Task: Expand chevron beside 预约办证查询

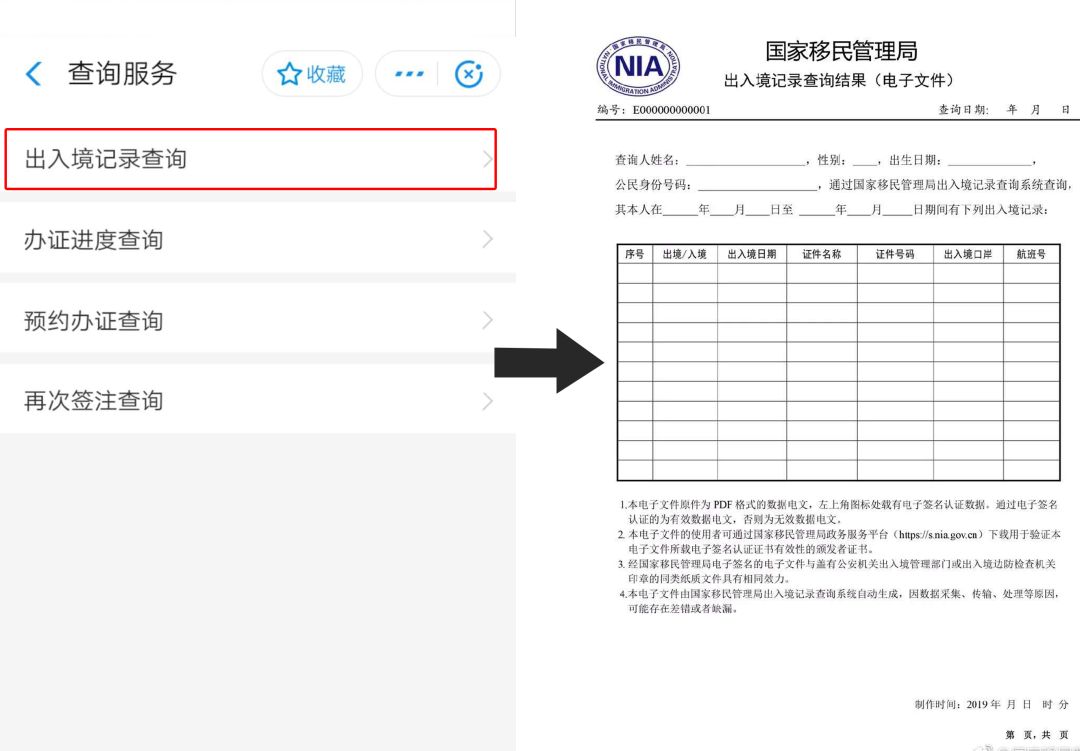Action: pos(487,320)
